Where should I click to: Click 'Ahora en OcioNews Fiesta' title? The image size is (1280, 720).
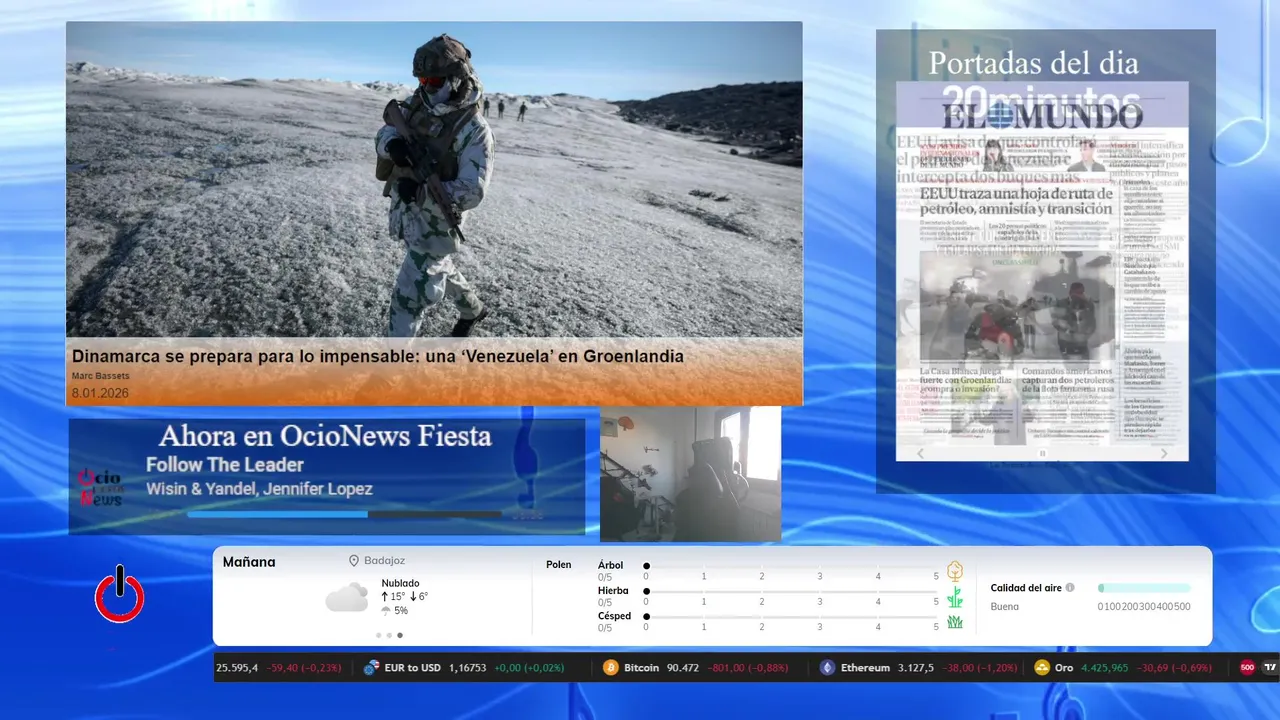click(x=325, y=436)
